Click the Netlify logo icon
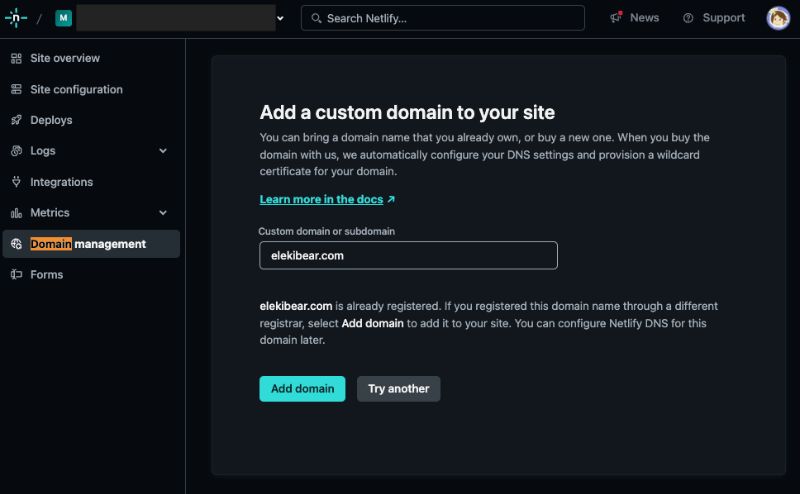The height and width of the screenshot is (494, 800). click(15, 18)
